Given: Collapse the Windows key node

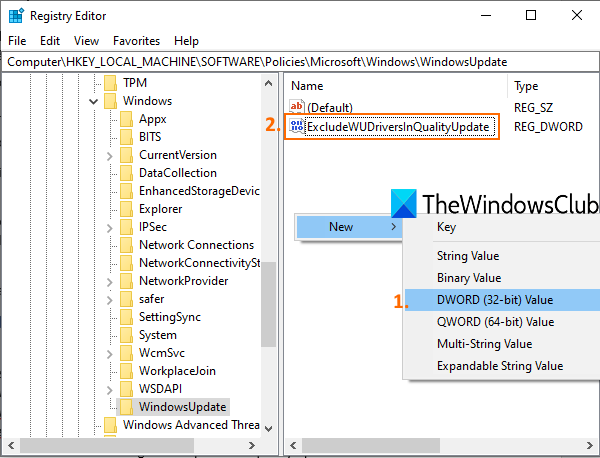Looking at the screenshot, I should pos(93,101).
